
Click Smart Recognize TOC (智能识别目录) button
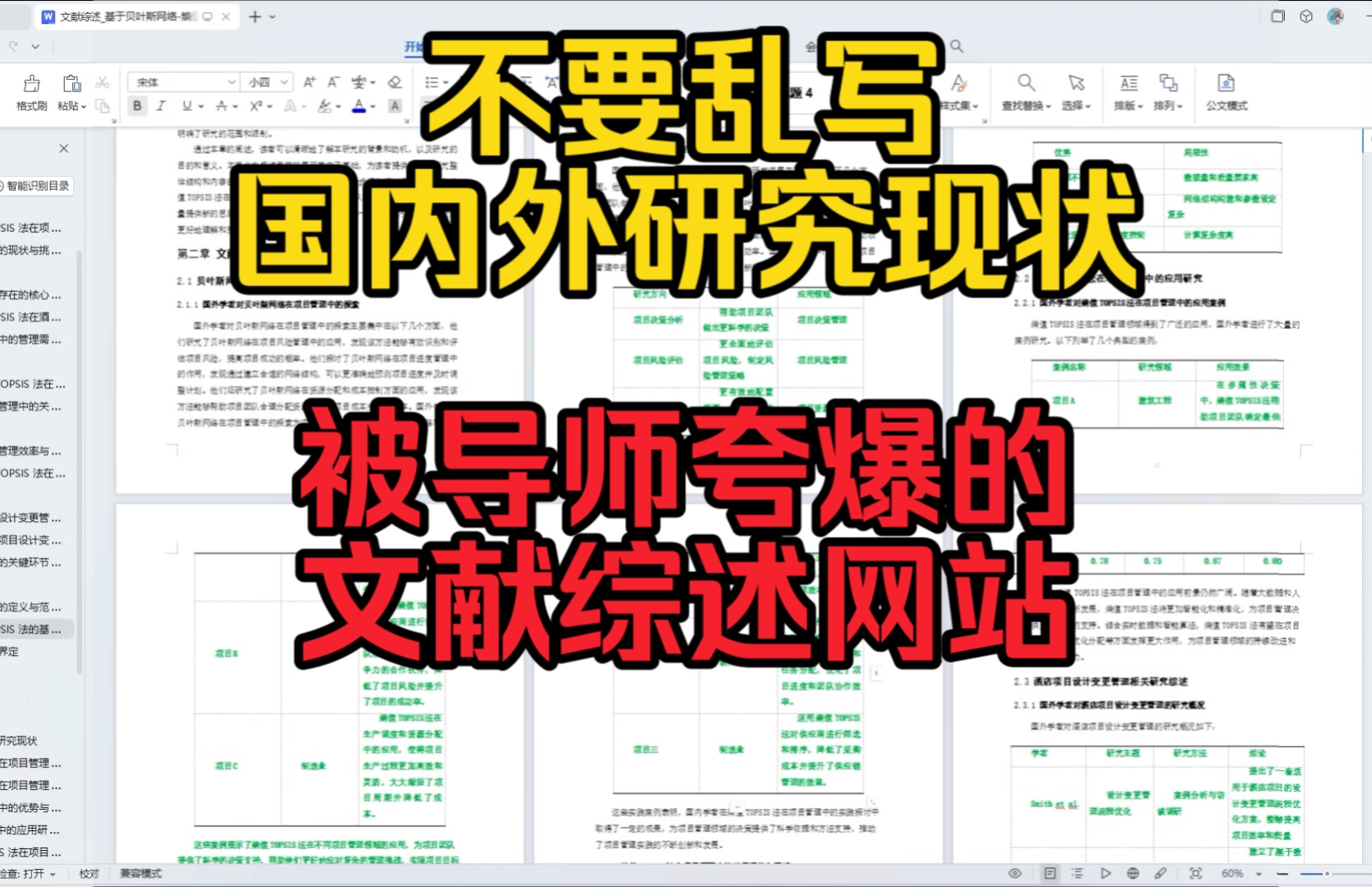point(36,186)
